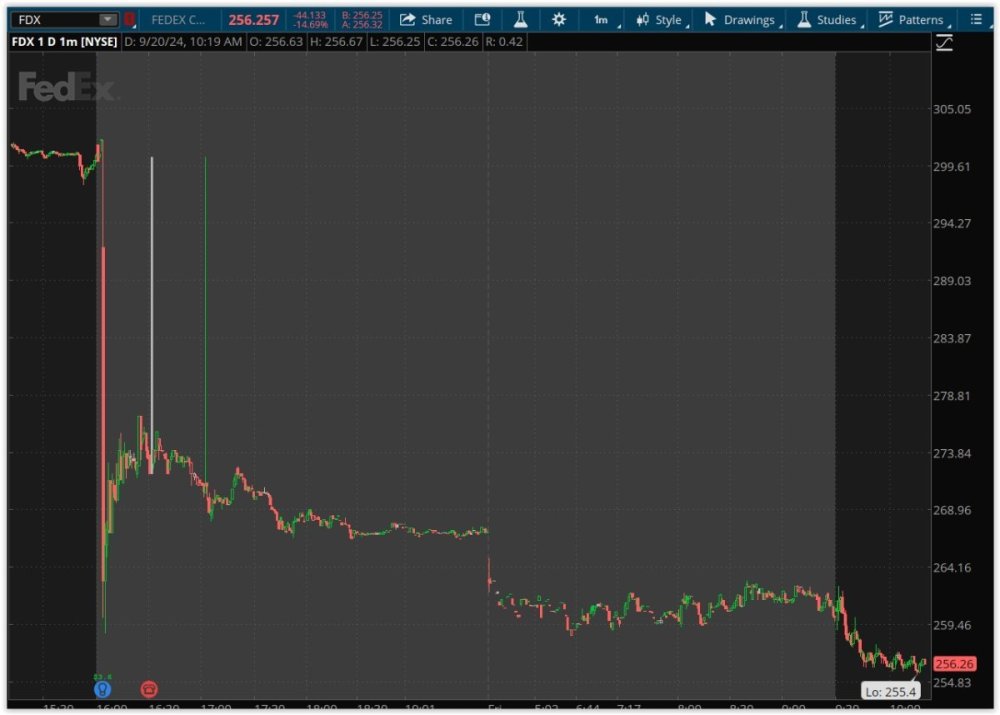Screen dimensions: 1000x715
Task: Open the FDX symbol dropdown arrow
Action: (x=107, y=19)
